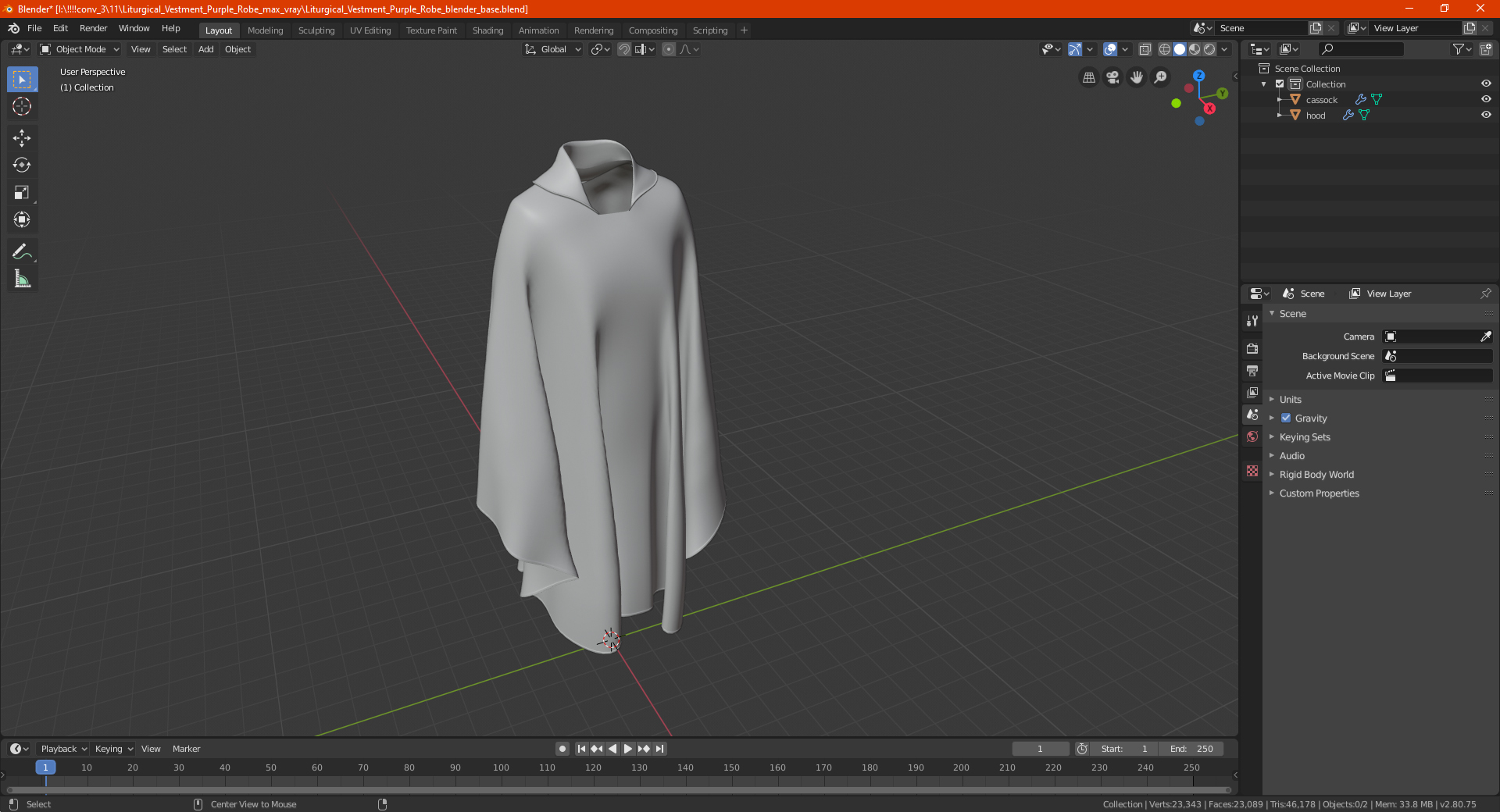This screenshot has width=1500, height=812.
Task: Open the World properties tab
Action: click(x=1252, y=436)
